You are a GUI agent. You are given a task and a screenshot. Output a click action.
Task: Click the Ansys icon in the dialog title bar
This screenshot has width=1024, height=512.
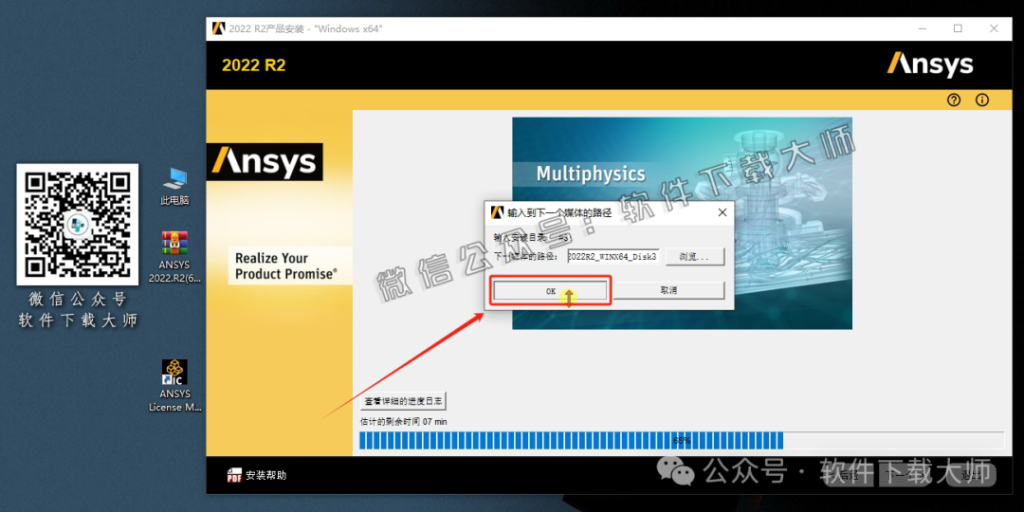click(x=497, y=213)
